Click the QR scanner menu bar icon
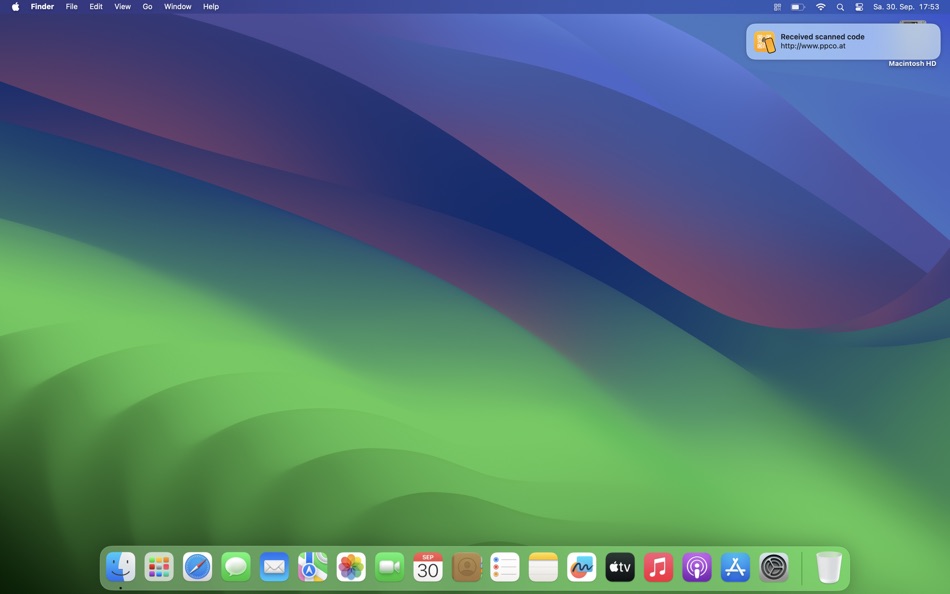 [777, 7]
